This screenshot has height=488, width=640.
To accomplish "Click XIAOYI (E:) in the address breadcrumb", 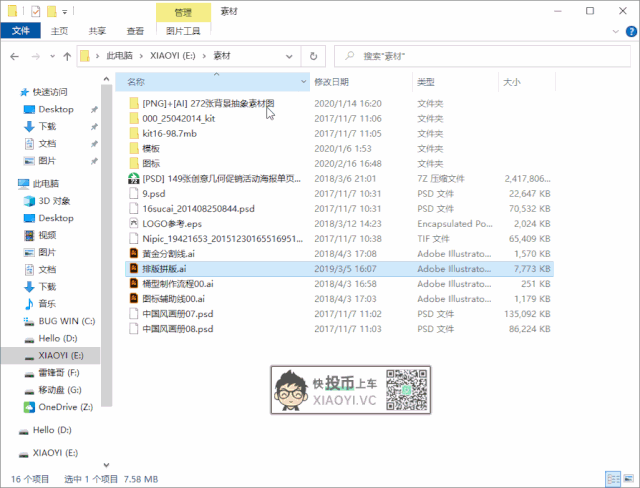I will click(173, 56).
